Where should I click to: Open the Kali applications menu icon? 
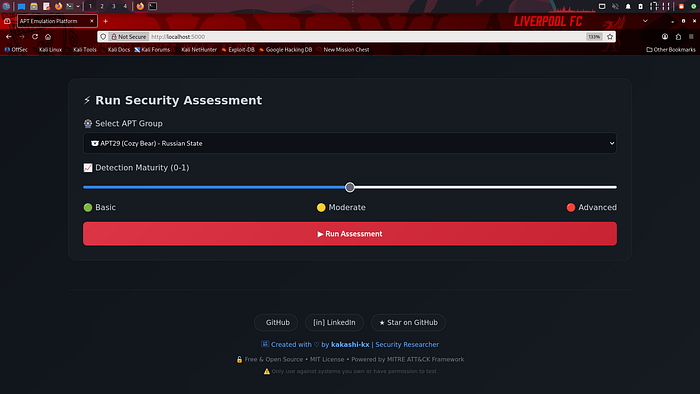pos(6,6)
